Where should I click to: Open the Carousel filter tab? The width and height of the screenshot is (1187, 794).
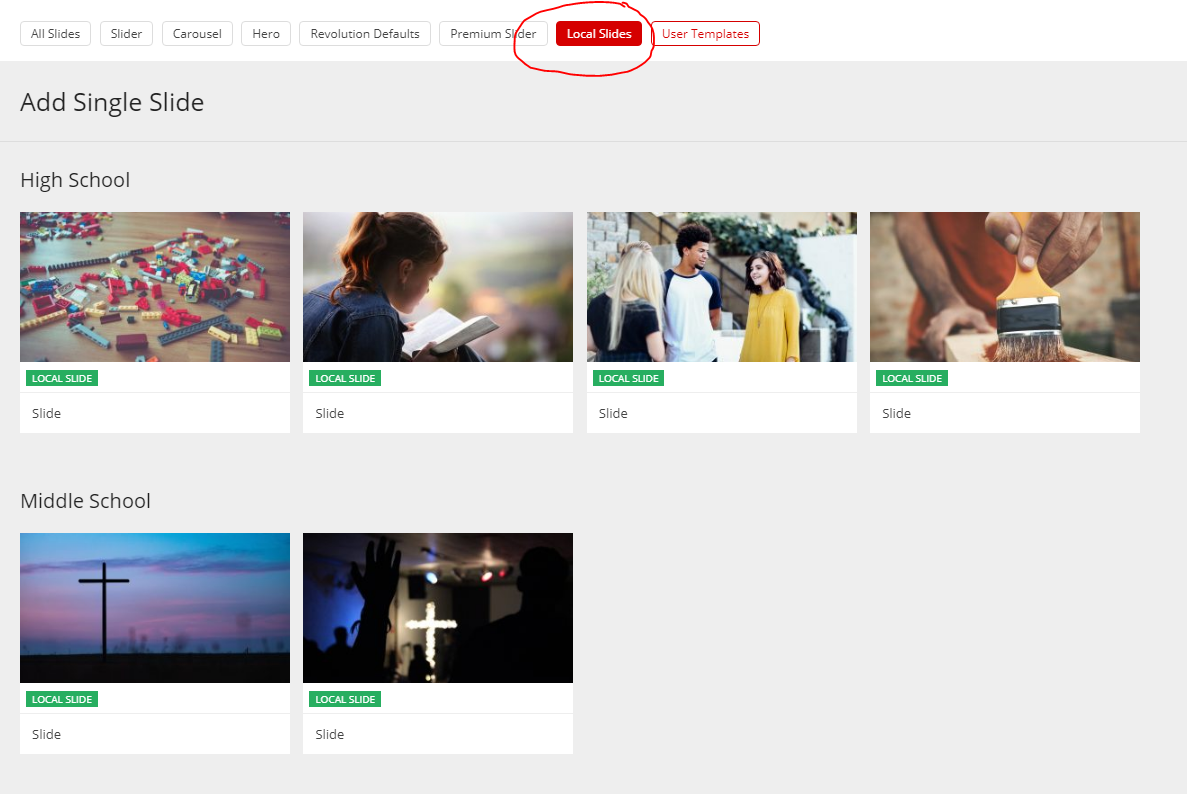[x=197, y=34]
